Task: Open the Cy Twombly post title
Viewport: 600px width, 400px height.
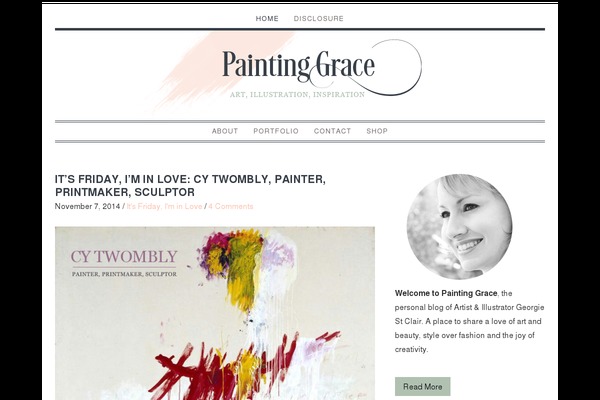Action: 190,185
